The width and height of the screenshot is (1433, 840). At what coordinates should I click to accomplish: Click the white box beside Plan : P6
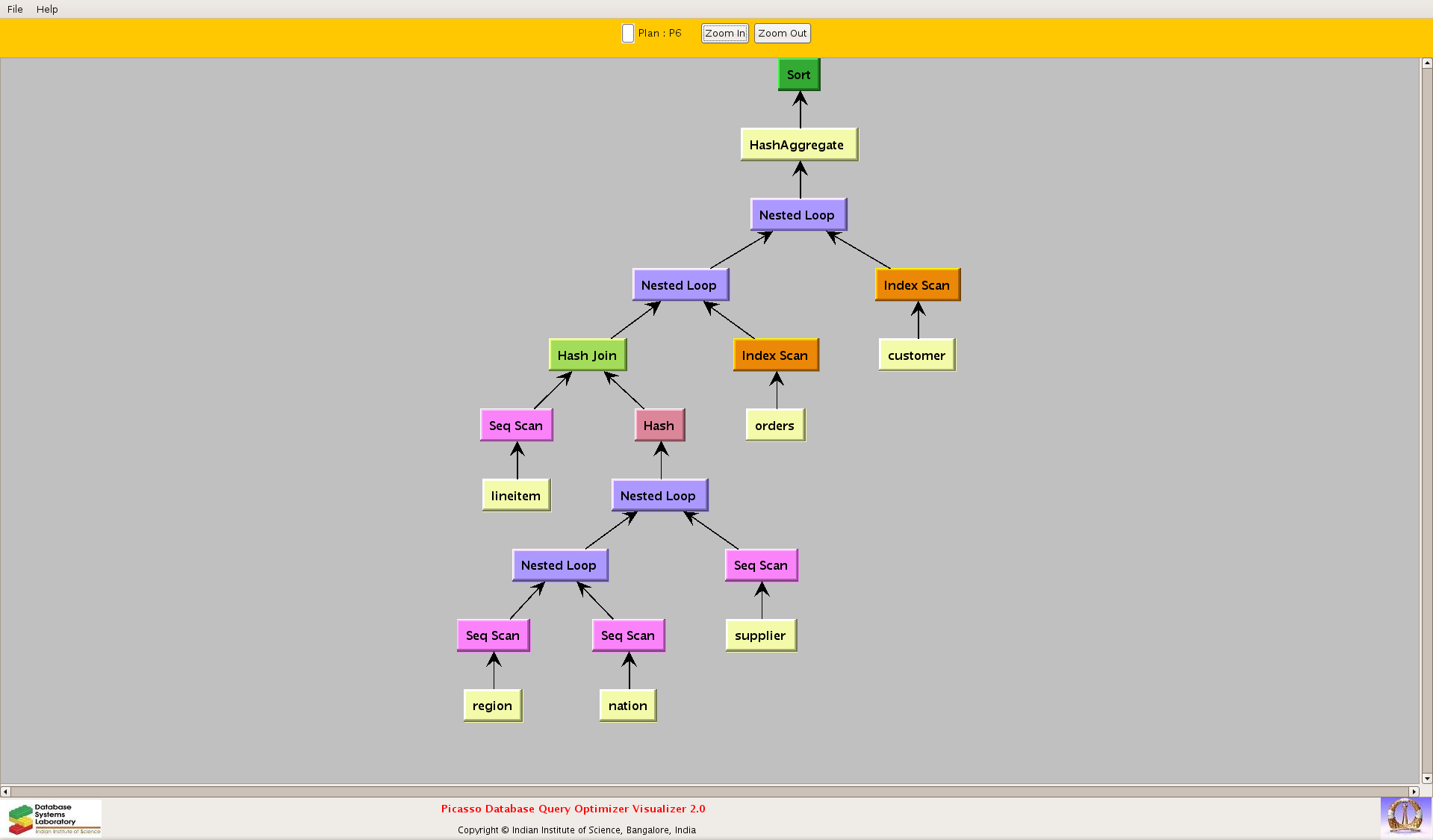[x=627, y=34]
